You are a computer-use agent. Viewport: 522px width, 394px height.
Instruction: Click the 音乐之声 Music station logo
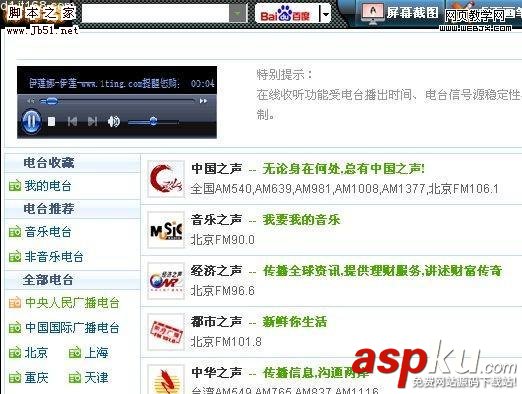166,230
